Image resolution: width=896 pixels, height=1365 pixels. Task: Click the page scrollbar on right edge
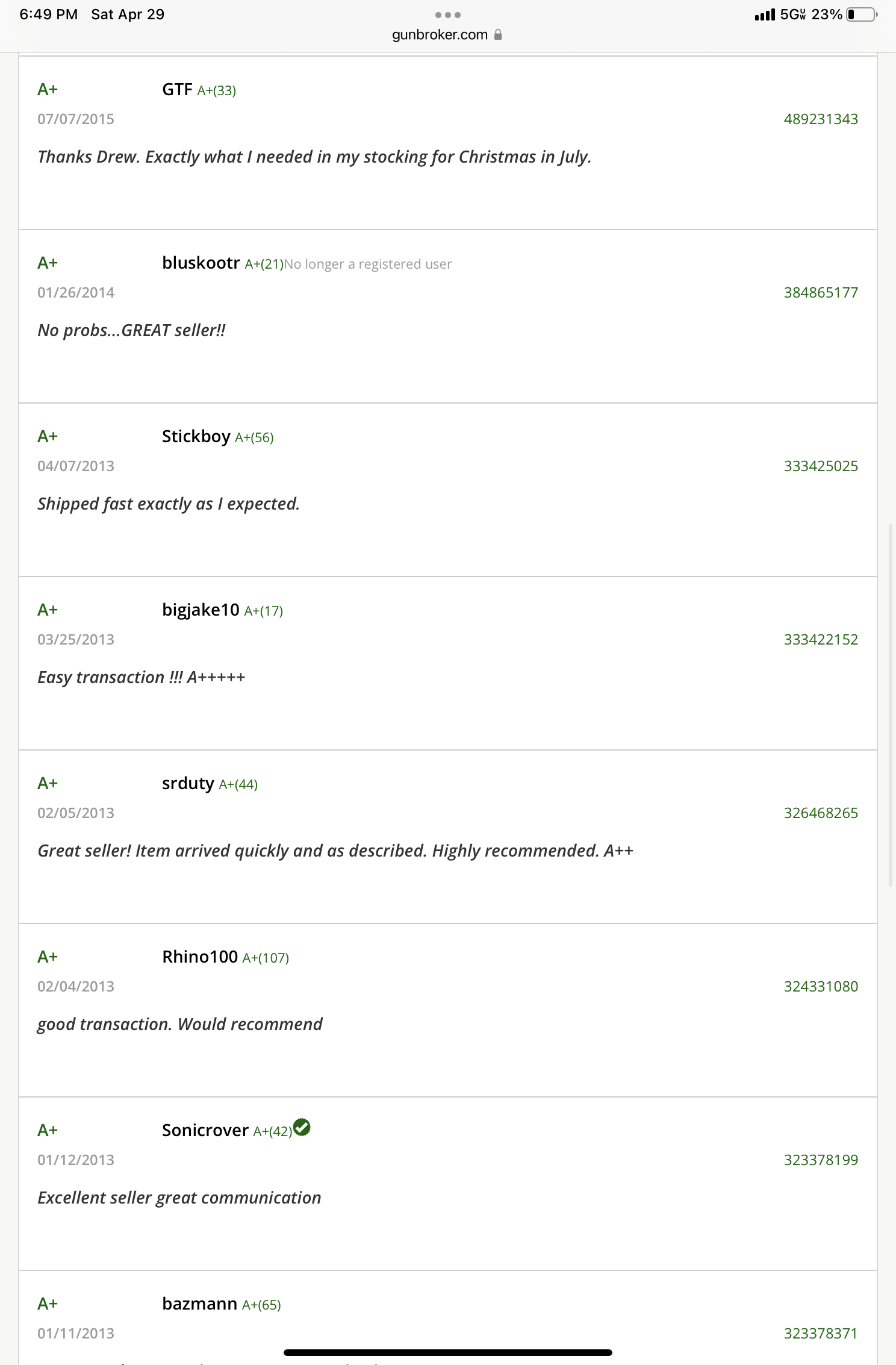point(891,705)
